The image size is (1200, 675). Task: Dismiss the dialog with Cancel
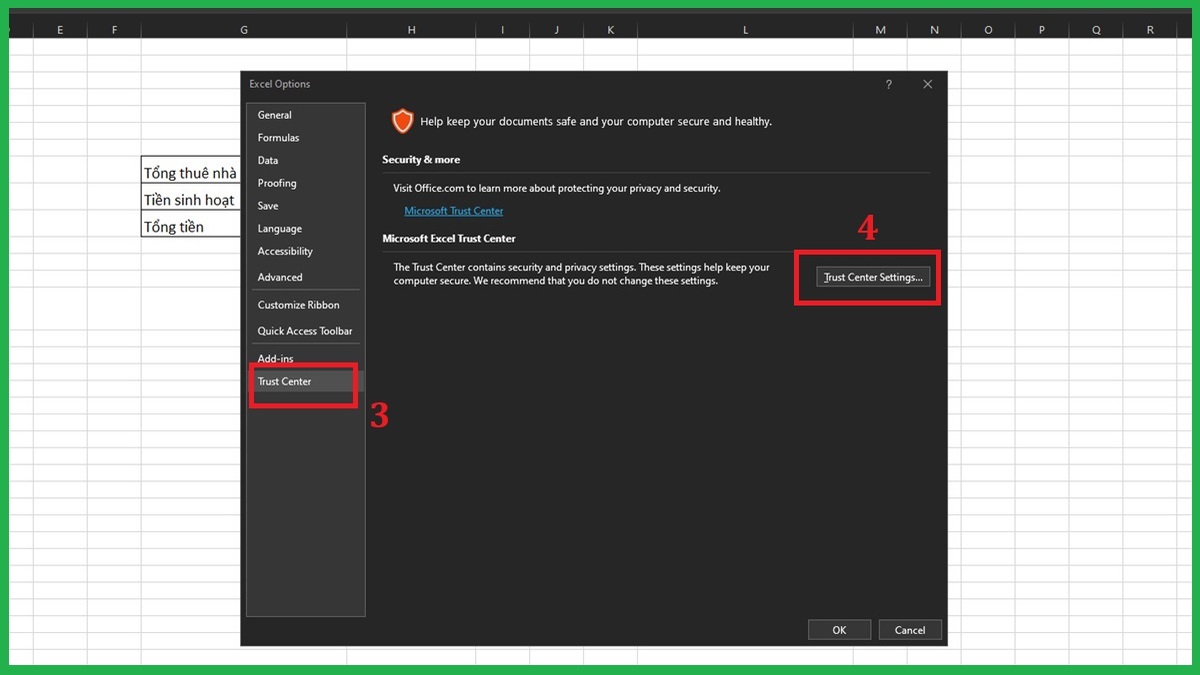[910, 630]
